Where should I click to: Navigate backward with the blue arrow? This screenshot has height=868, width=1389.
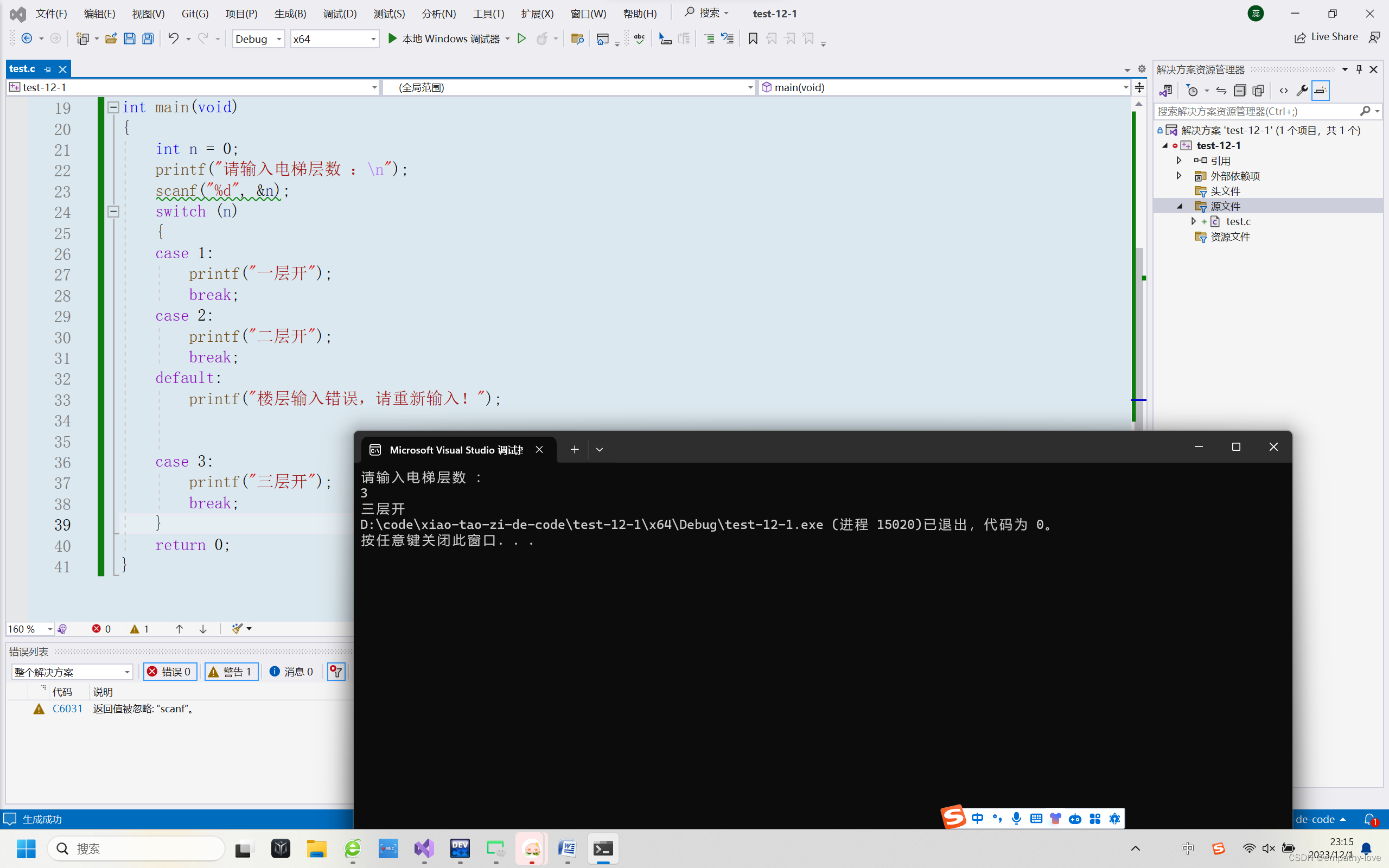tap(27, 39)
